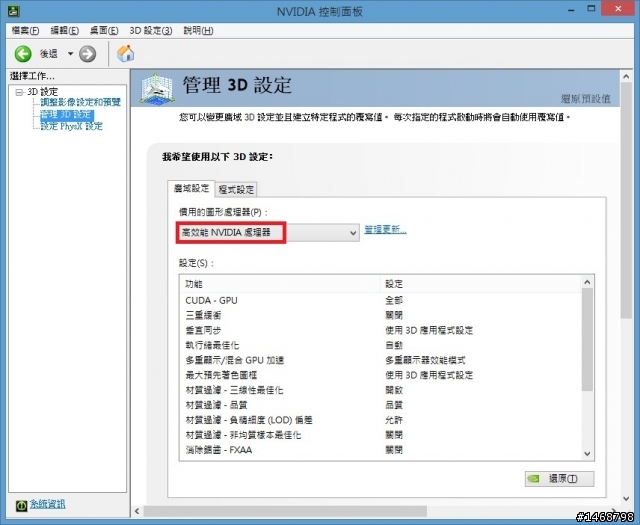Click the settings list scrollbar thumb
This screenshot has height=525, width=640.
587,340
